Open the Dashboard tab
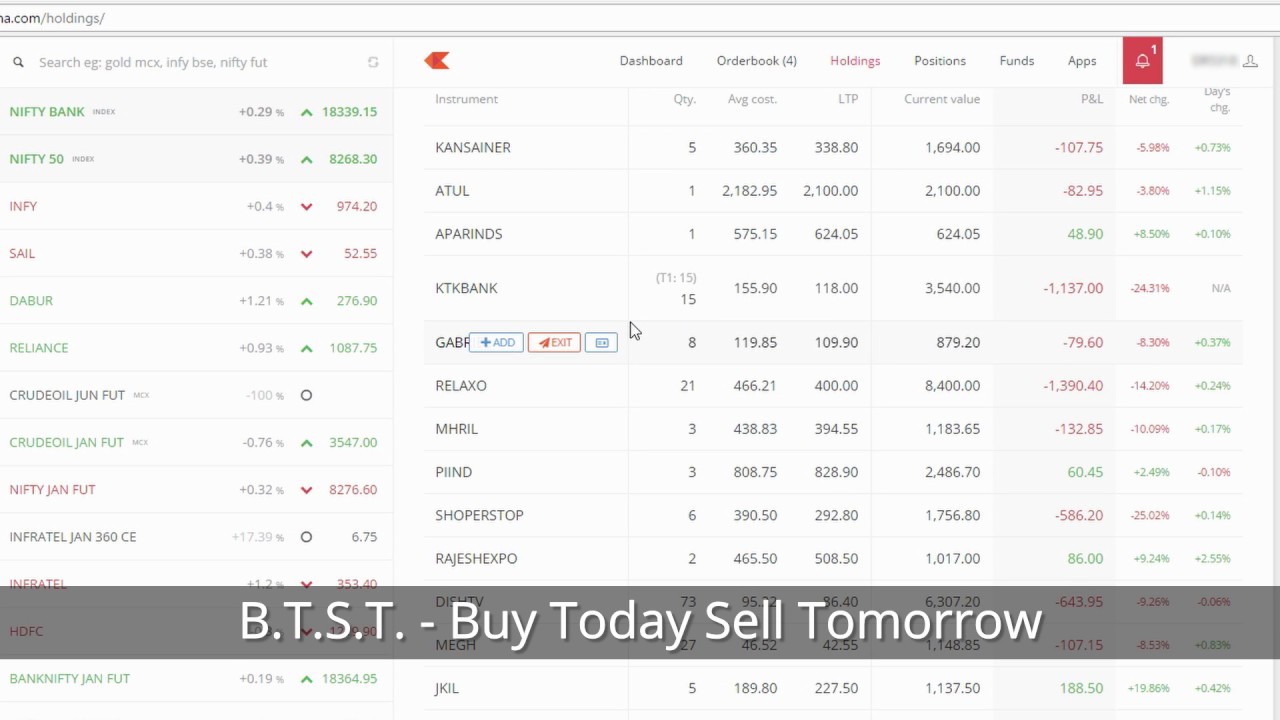 (651, 61)
